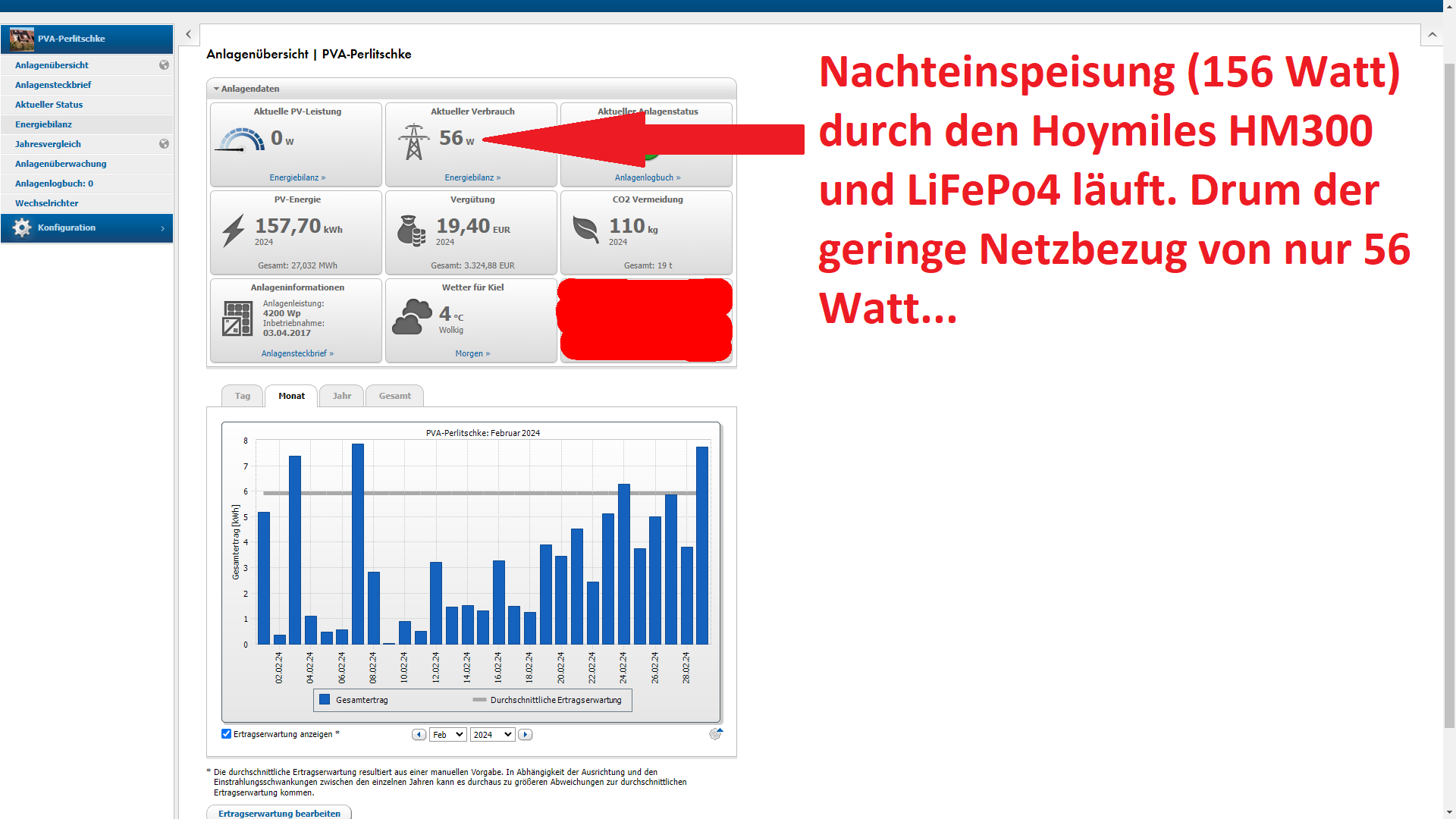
Task: Open the Anlagensteckbrief link in info tile
Action: coord(297,353)
